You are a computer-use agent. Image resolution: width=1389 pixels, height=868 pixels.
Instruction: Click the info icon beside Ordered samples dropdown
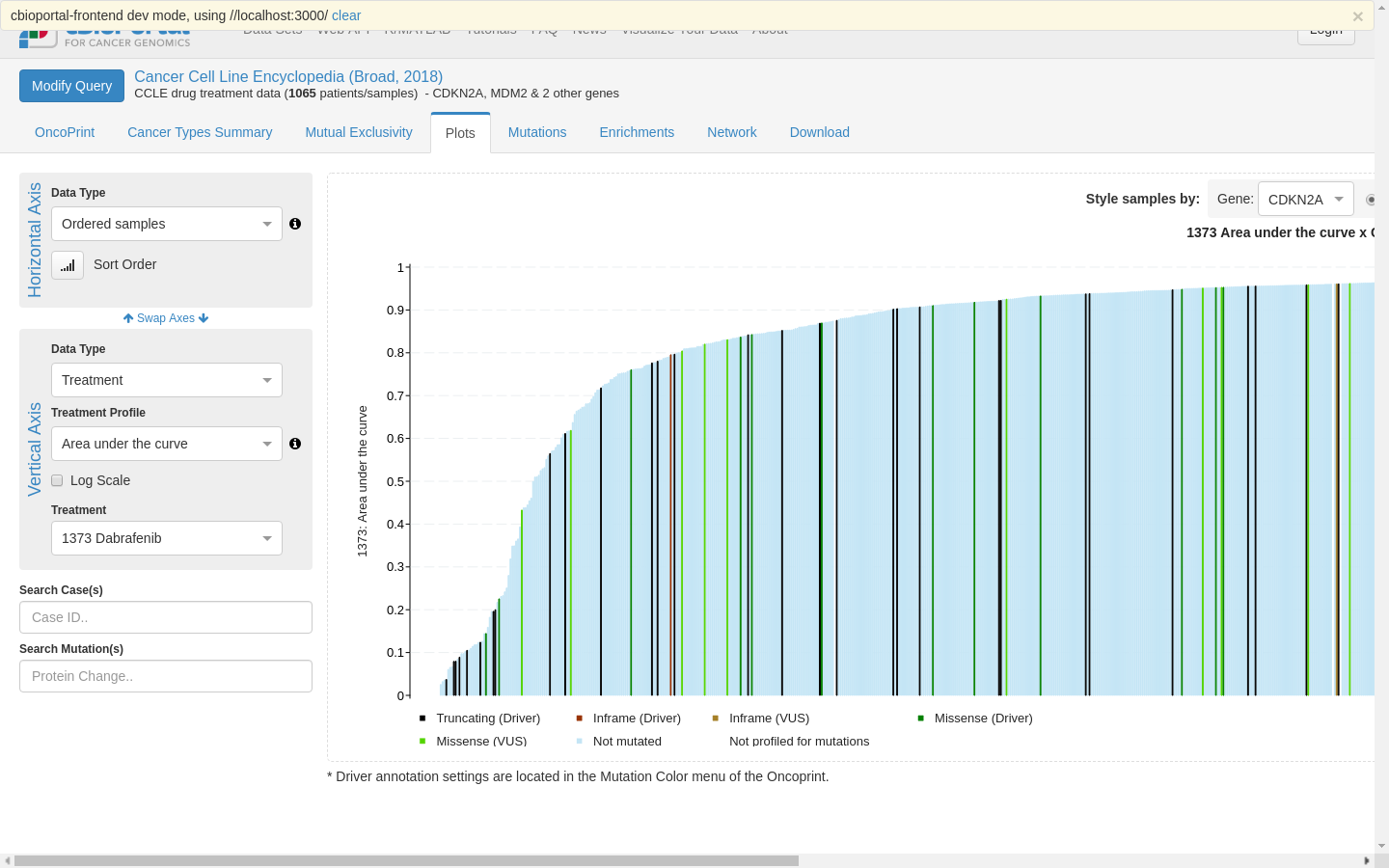[295, 223]
